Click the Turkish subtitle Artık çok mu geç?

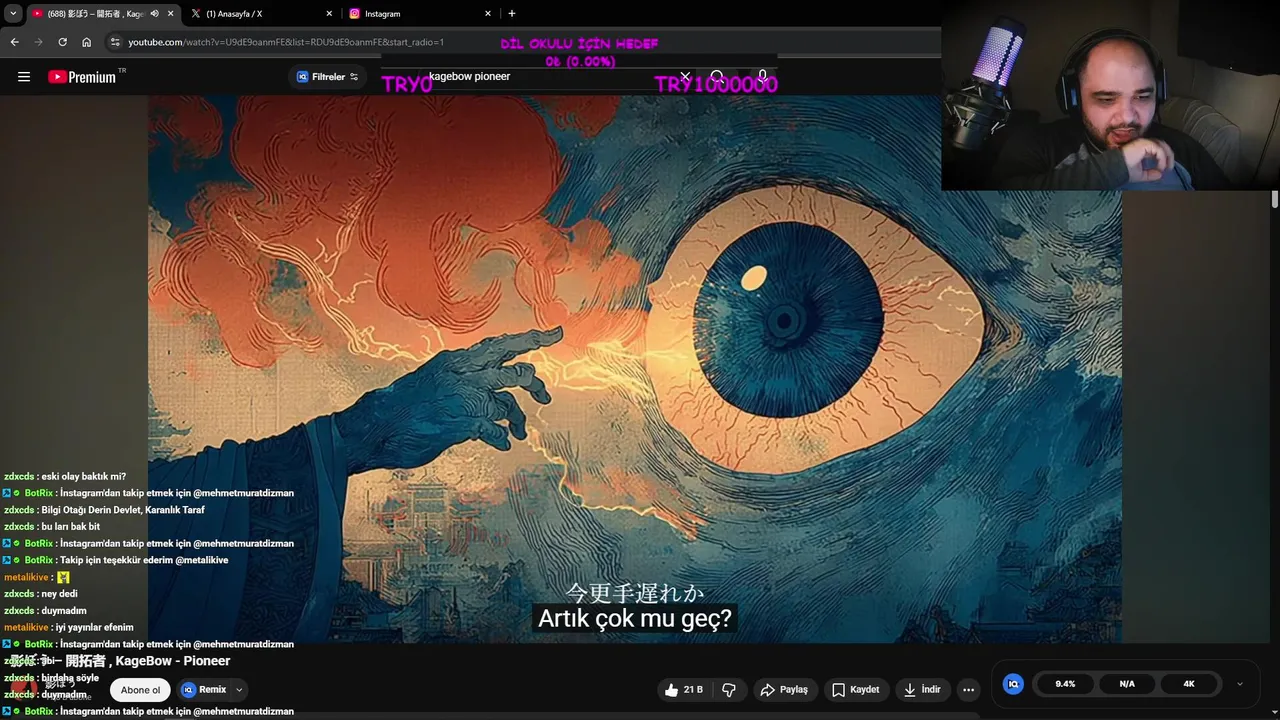point(635,619)
